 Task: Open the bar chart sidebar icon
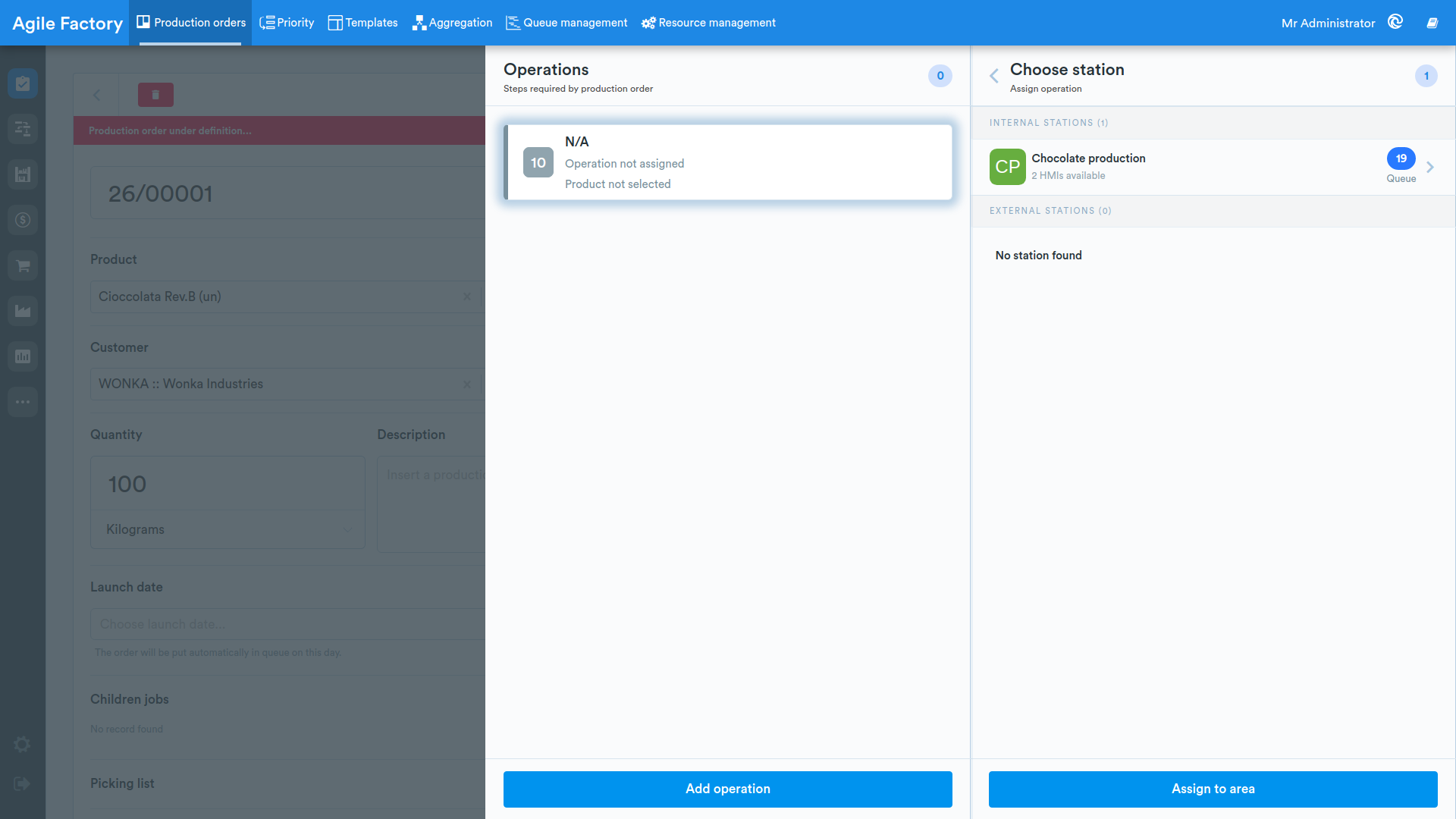click(x=23, y=356)
